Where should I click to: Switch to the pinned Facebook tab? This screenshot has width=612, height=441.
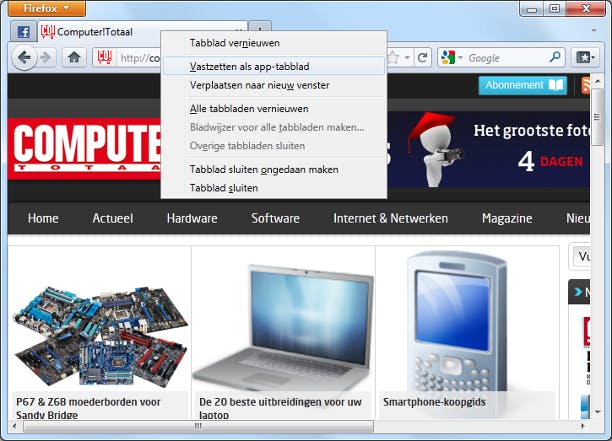(x=23, y=32)
